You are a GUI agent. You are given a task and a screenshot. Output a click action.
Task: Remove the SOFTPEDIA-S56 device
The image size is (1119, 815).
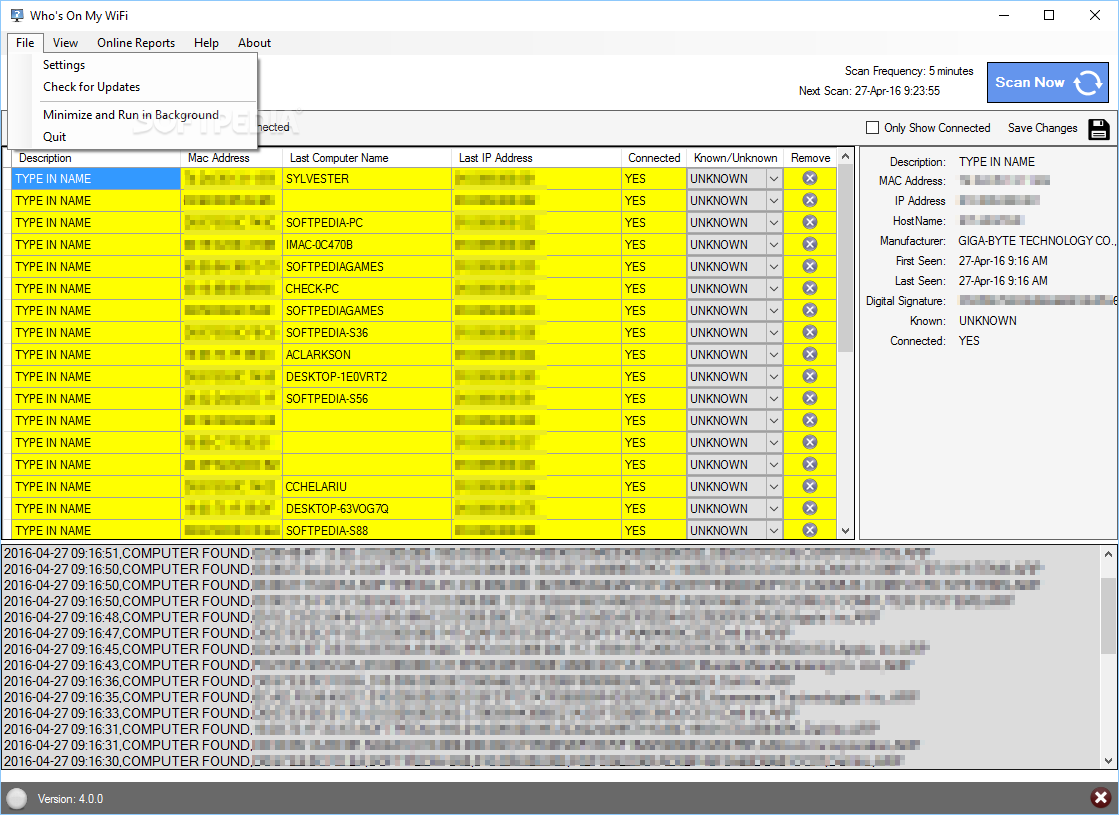809,398
